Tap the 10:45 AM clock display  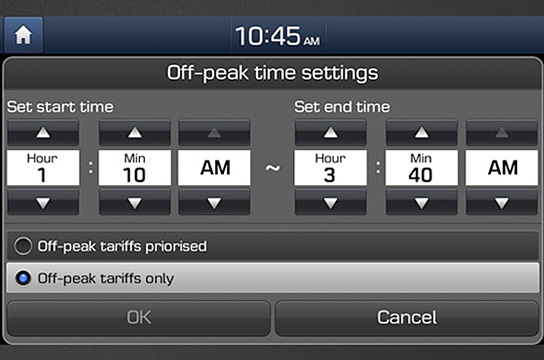pyautogui.click(x=278, y=36)
